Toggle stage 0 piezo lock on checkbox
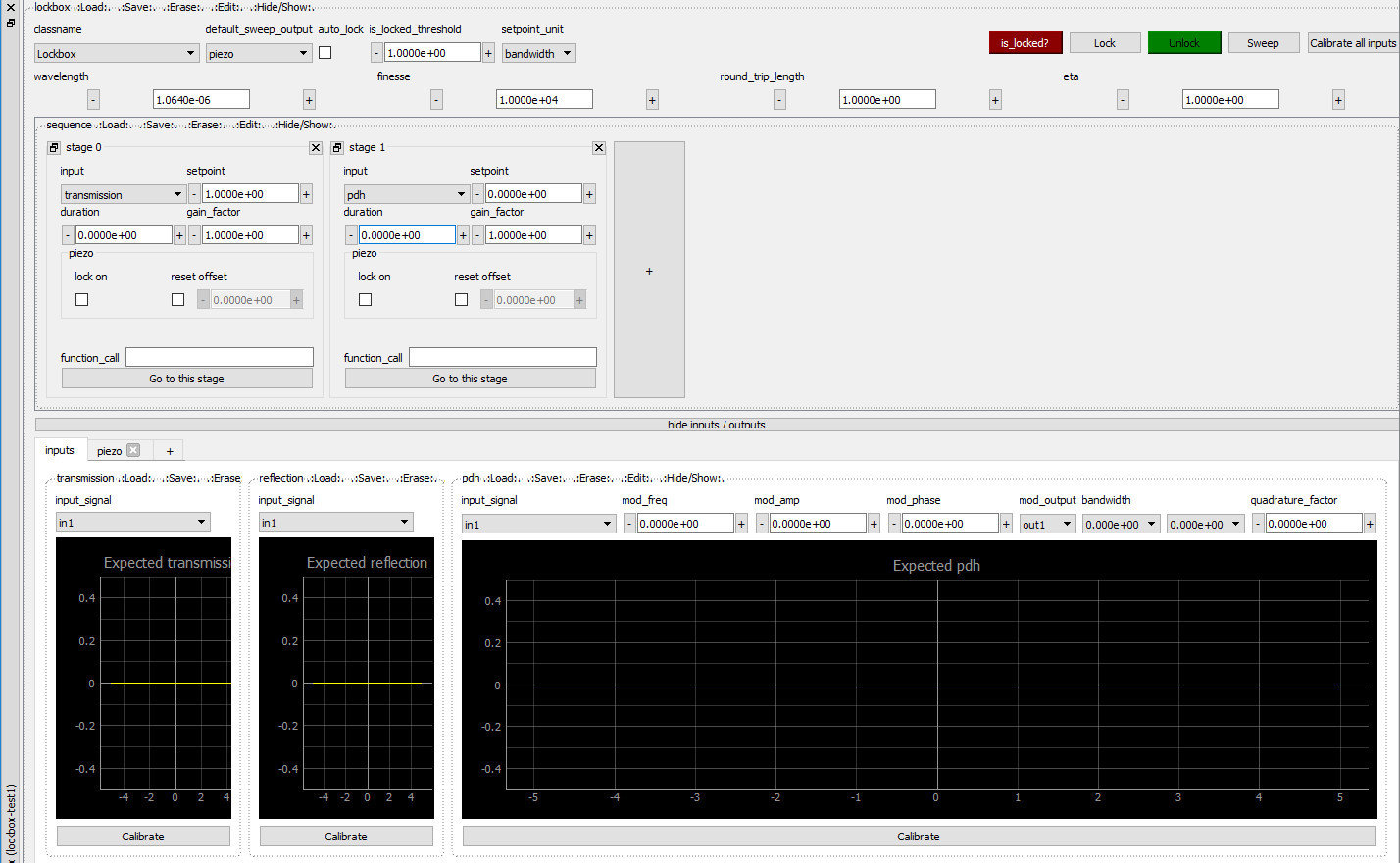Image resolution: width=1400 pixels, height=863 pixels. [x=82, y=300]
